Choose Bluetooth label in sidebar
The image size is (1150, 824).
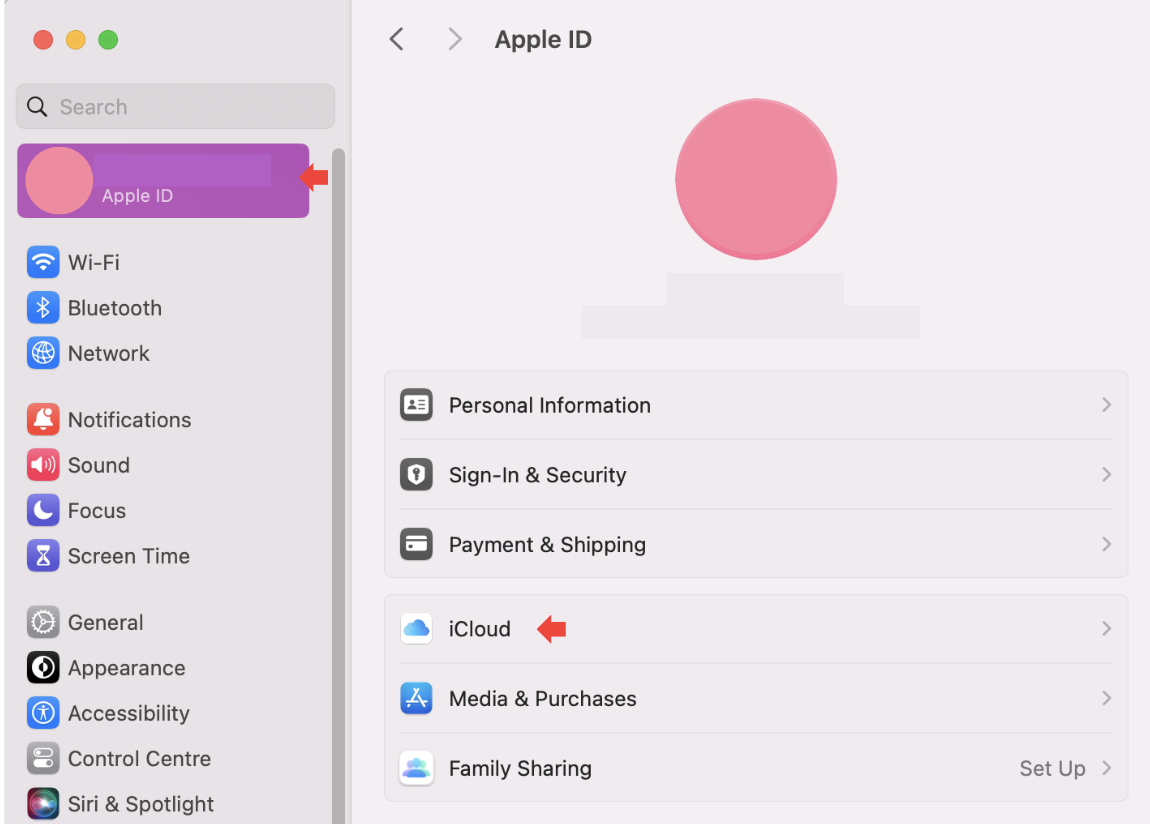[x=115, y=308]
